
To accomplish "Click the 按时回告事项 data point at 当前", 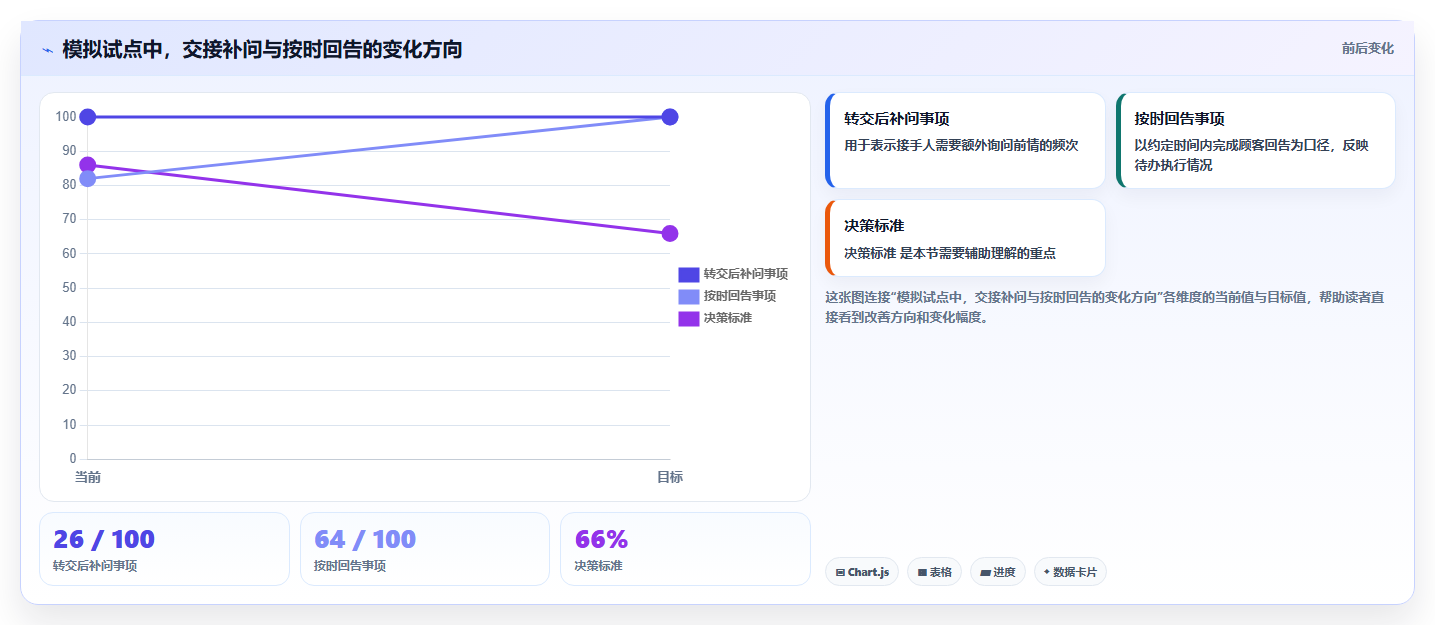I will 88,179.
